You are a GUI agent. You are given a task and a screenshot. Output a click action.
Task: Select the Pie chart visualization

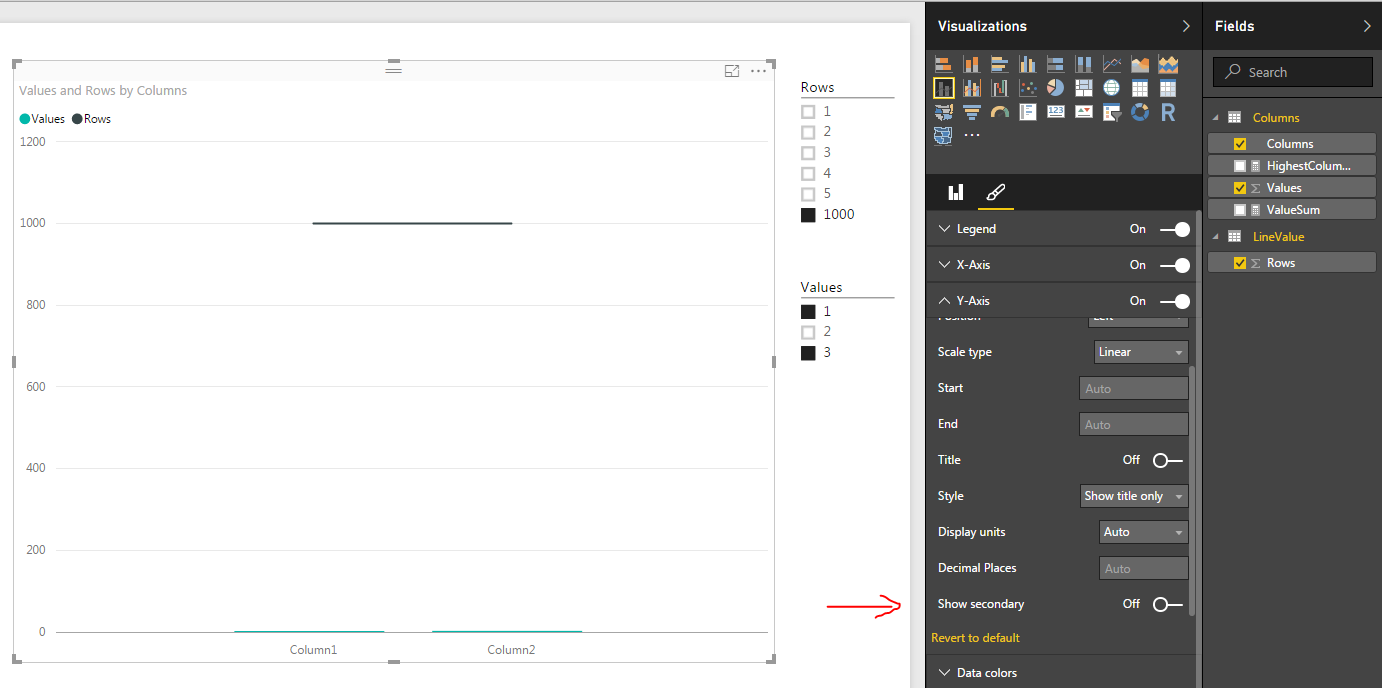(1056, 88)
